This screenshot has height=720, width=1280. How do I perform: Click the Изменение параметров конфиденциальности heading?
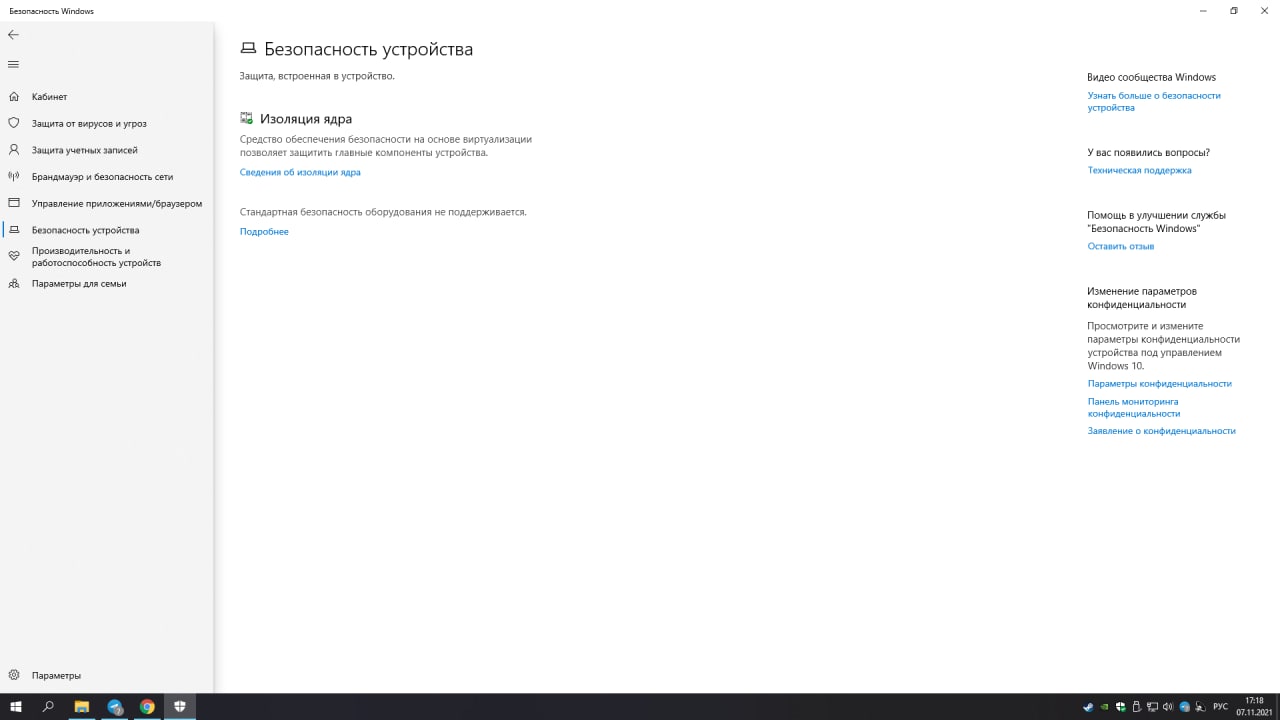pos(1142,297)
